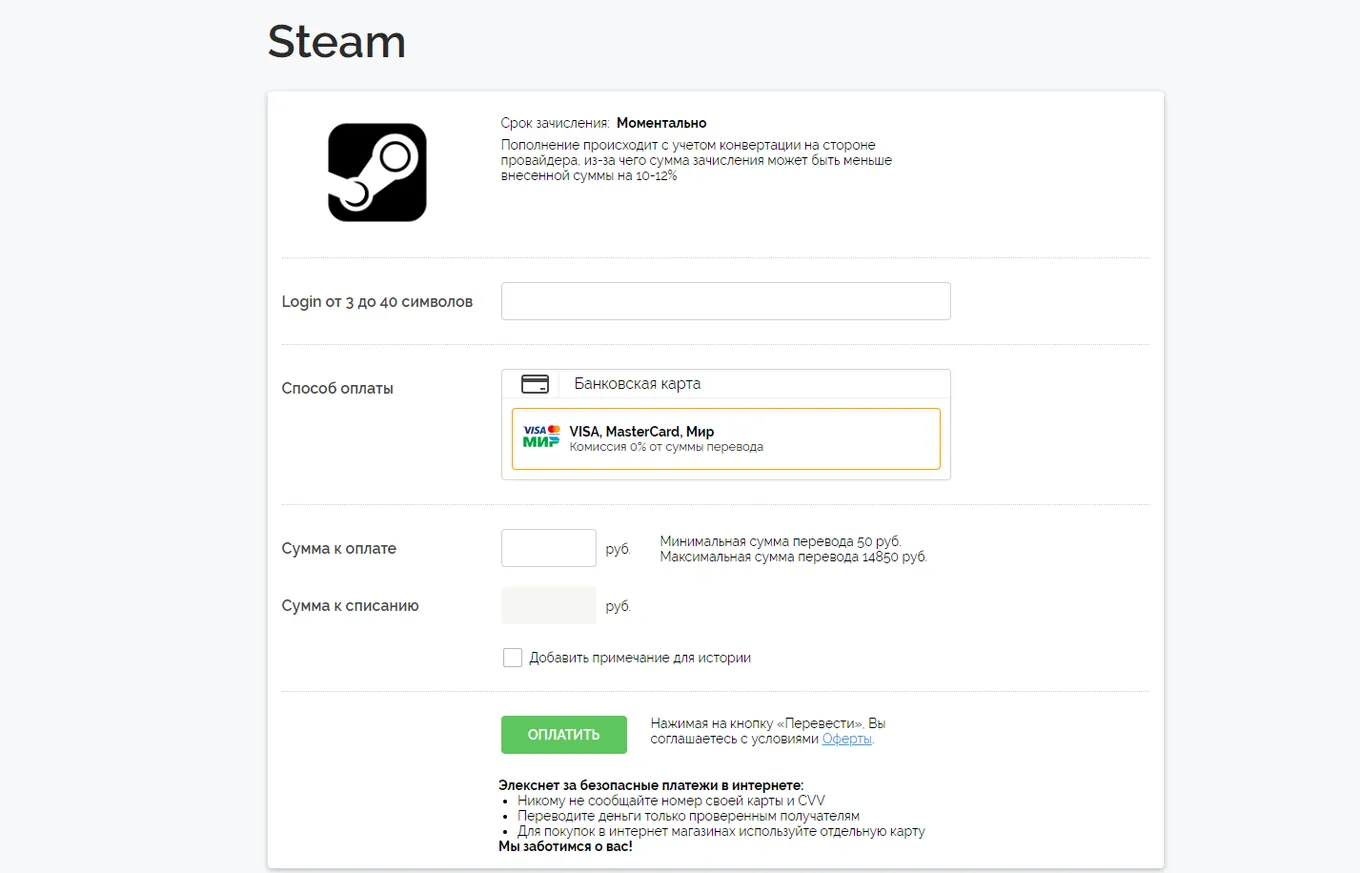
Task: Click the Visa MasterCard Mir logos
Action: 541,436
